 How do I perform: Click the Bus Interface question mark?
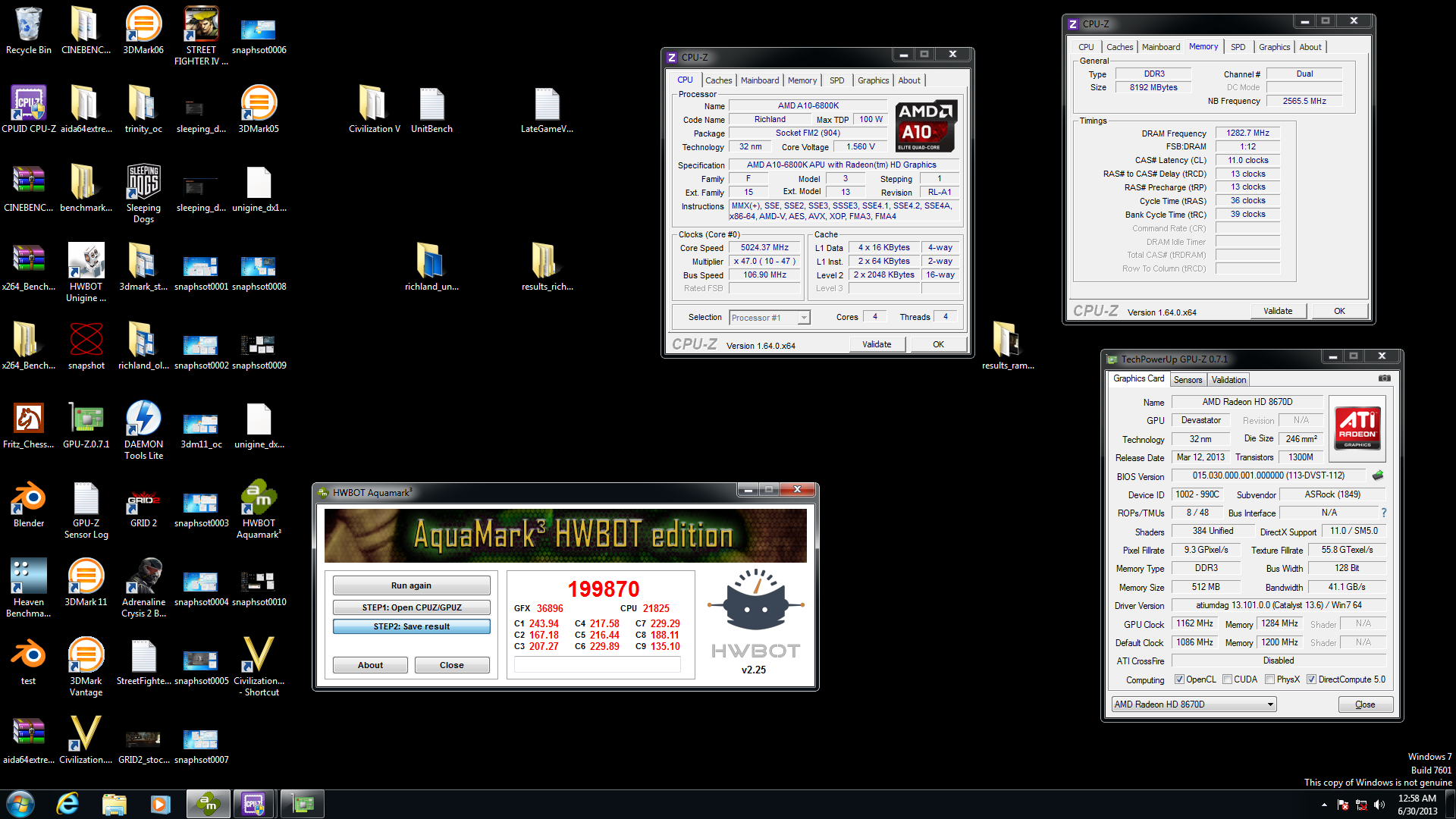tap(1383, 513)
